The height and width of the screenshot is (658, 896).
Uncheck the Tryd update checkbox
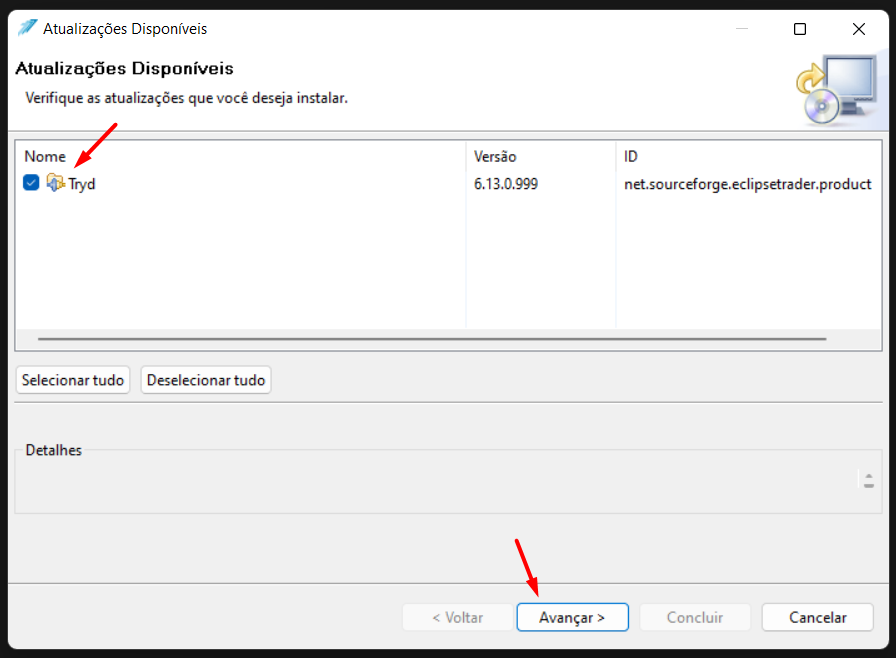pyautogui.click(x=31, y=183)
